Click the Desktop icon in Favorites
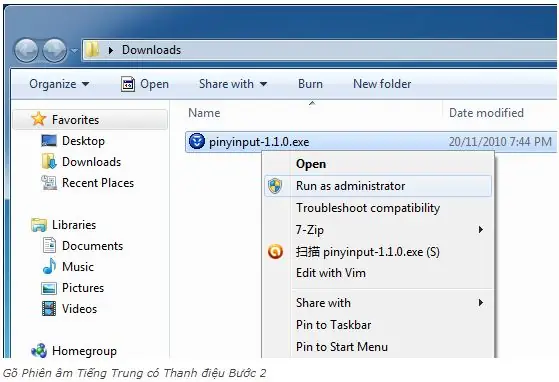559x382 pixels. [x=48, y=140]
